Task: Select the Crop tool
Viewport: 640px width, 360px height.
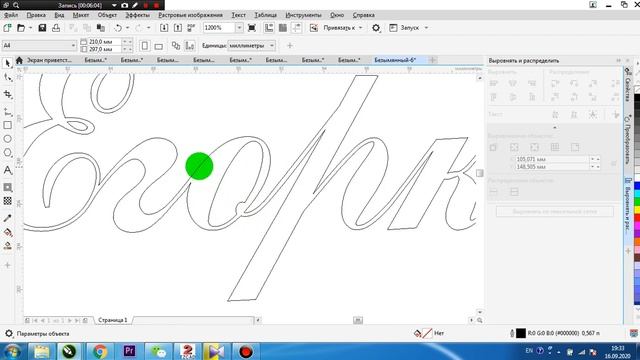Action: pyautogui.click(x=7, y=94)
